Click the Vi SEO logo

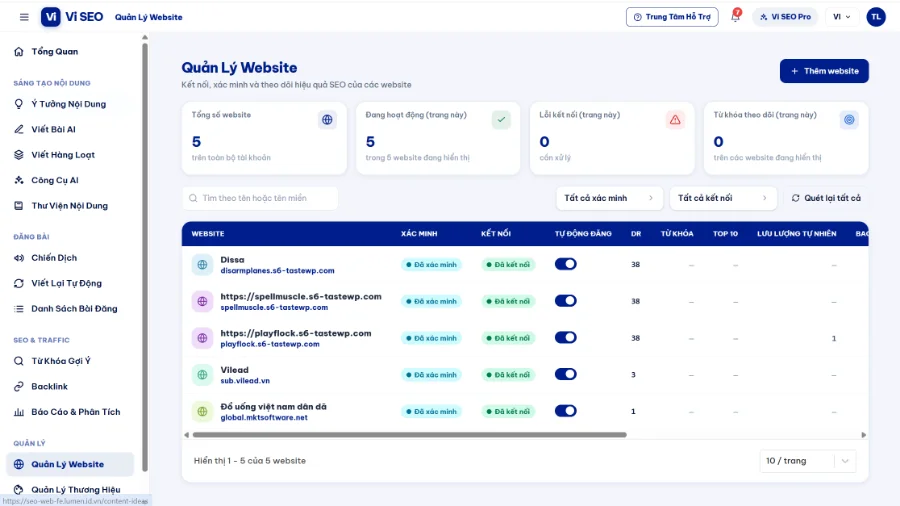[72, 17]
